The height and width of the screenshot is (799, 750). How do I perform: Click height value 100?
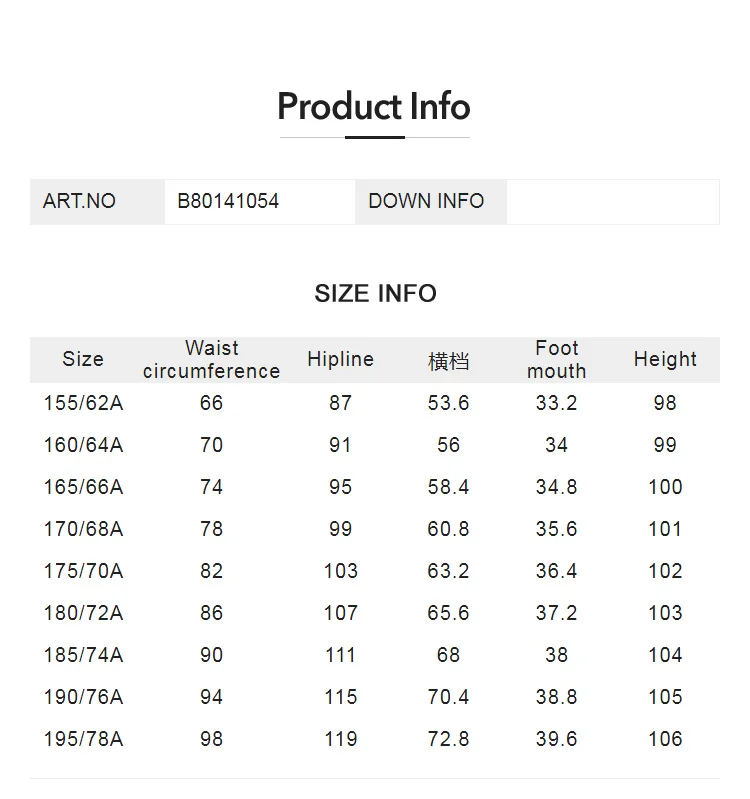tap(665, 487)
